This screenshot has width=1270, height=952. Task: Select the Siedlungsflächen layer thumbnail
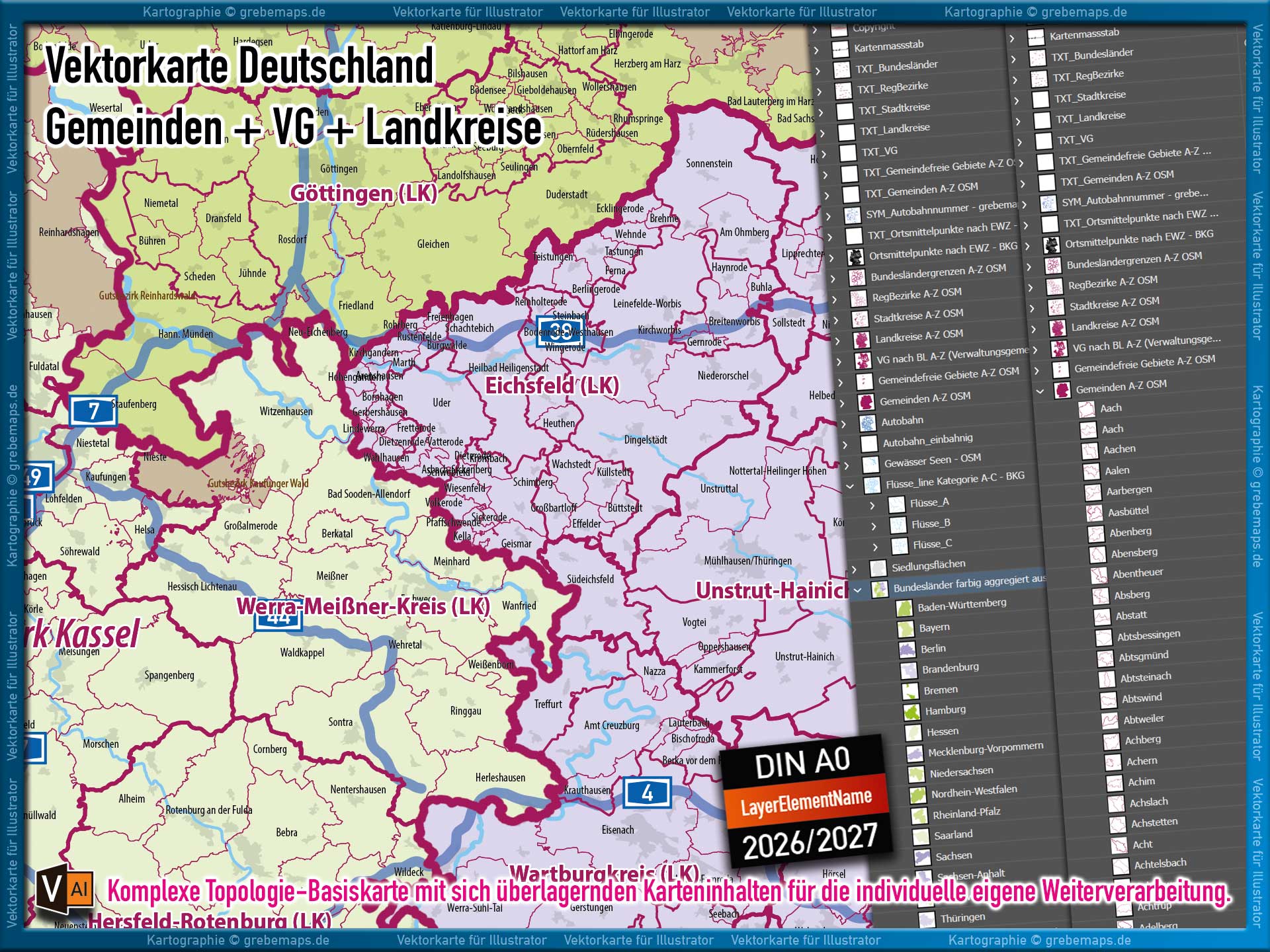[x=878, y=569]
